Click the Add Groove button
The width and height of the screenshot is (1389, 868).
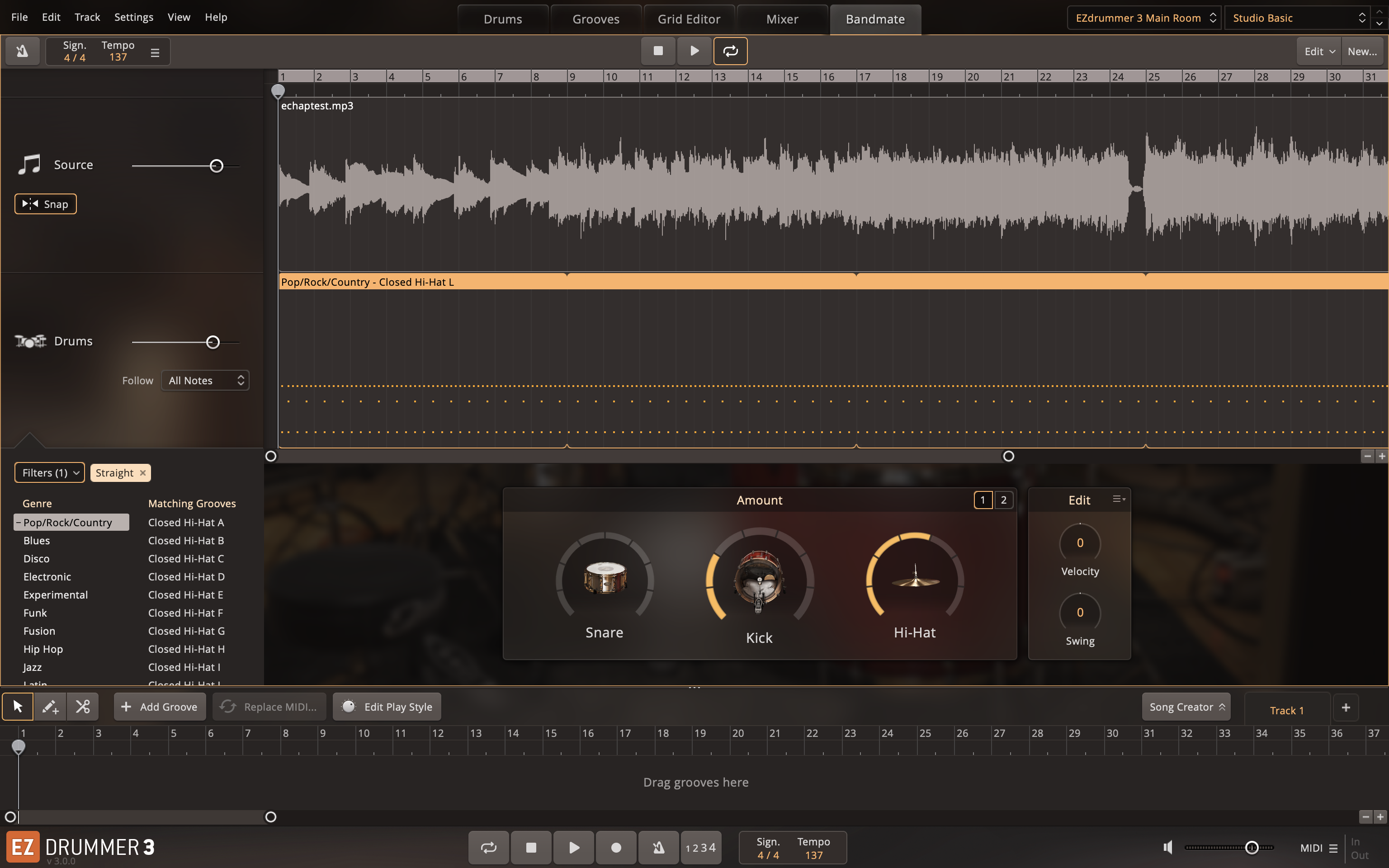pyautogui.click(x=160, y=707)
